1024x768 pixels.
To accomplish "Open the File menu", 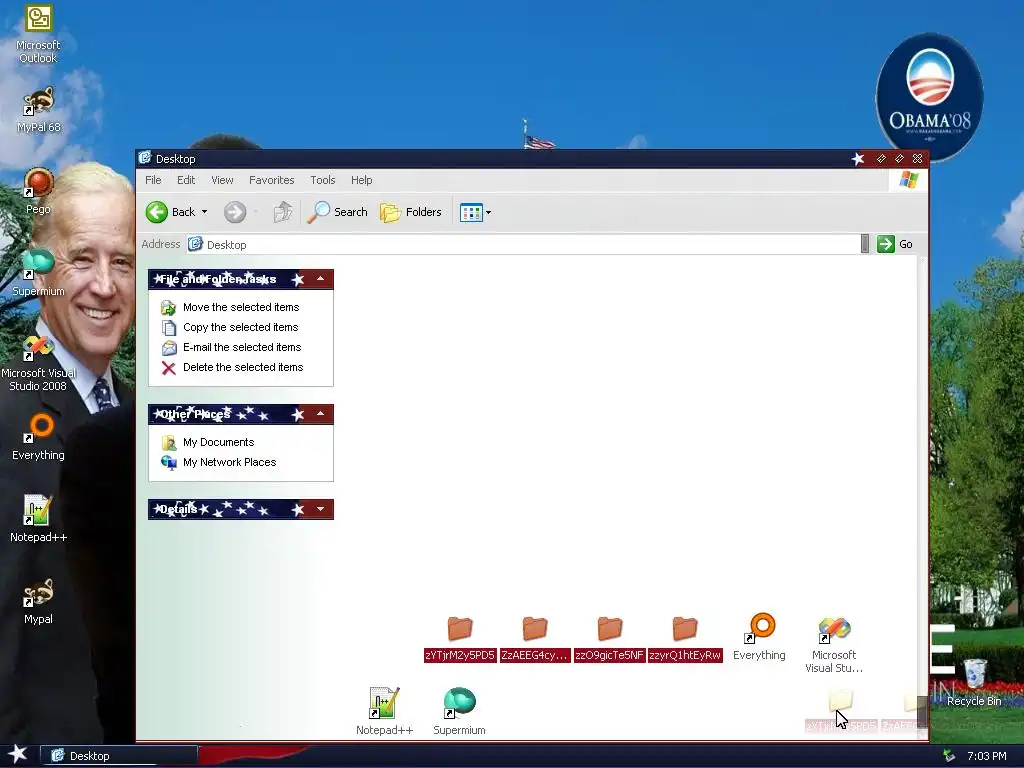I will (153, 180).
